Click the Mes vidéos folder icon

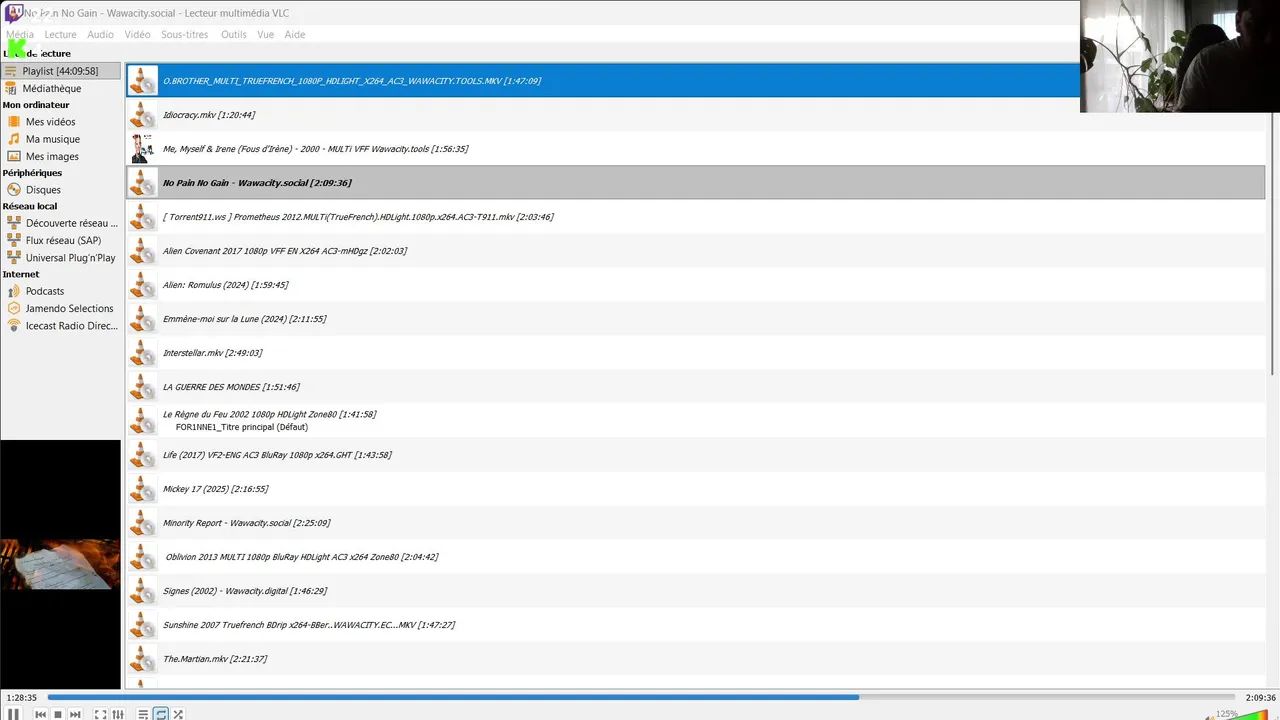[14, 122]
